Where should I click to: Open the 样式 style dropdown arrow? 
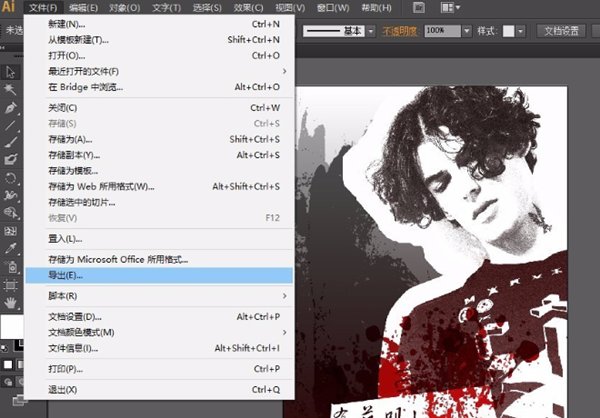click(x=520, y=31)
